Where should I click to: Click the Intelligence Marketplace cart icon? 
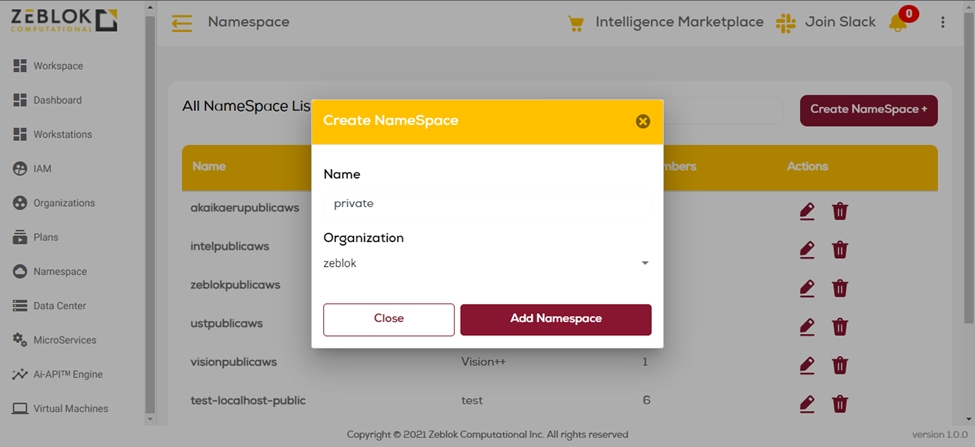pos(575,22)
